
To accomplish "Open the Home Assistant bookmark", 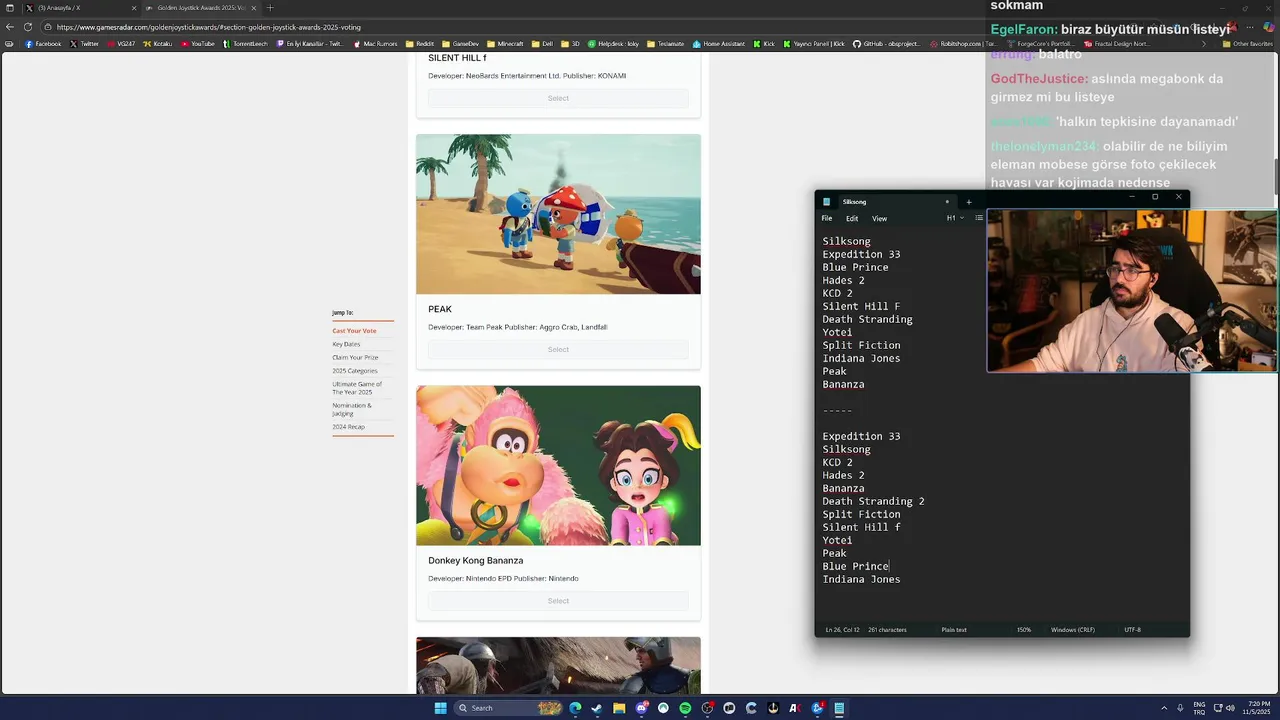I will point(719,44).
